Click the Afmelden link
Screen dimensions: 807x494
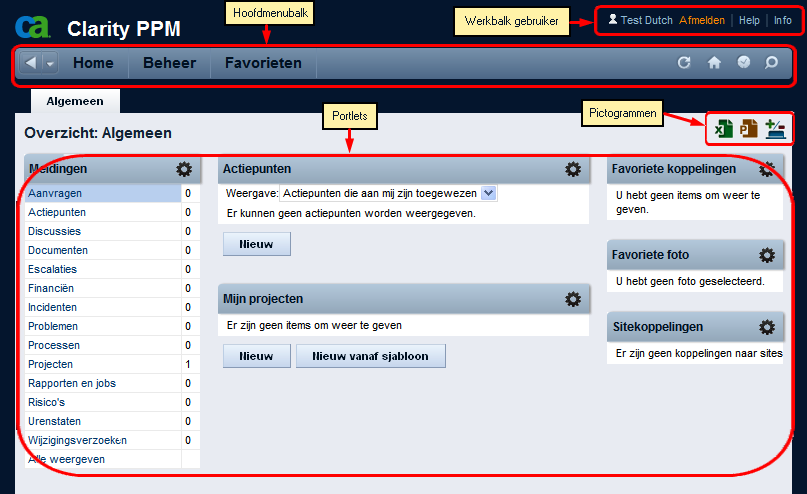click(x=701, y=20)
